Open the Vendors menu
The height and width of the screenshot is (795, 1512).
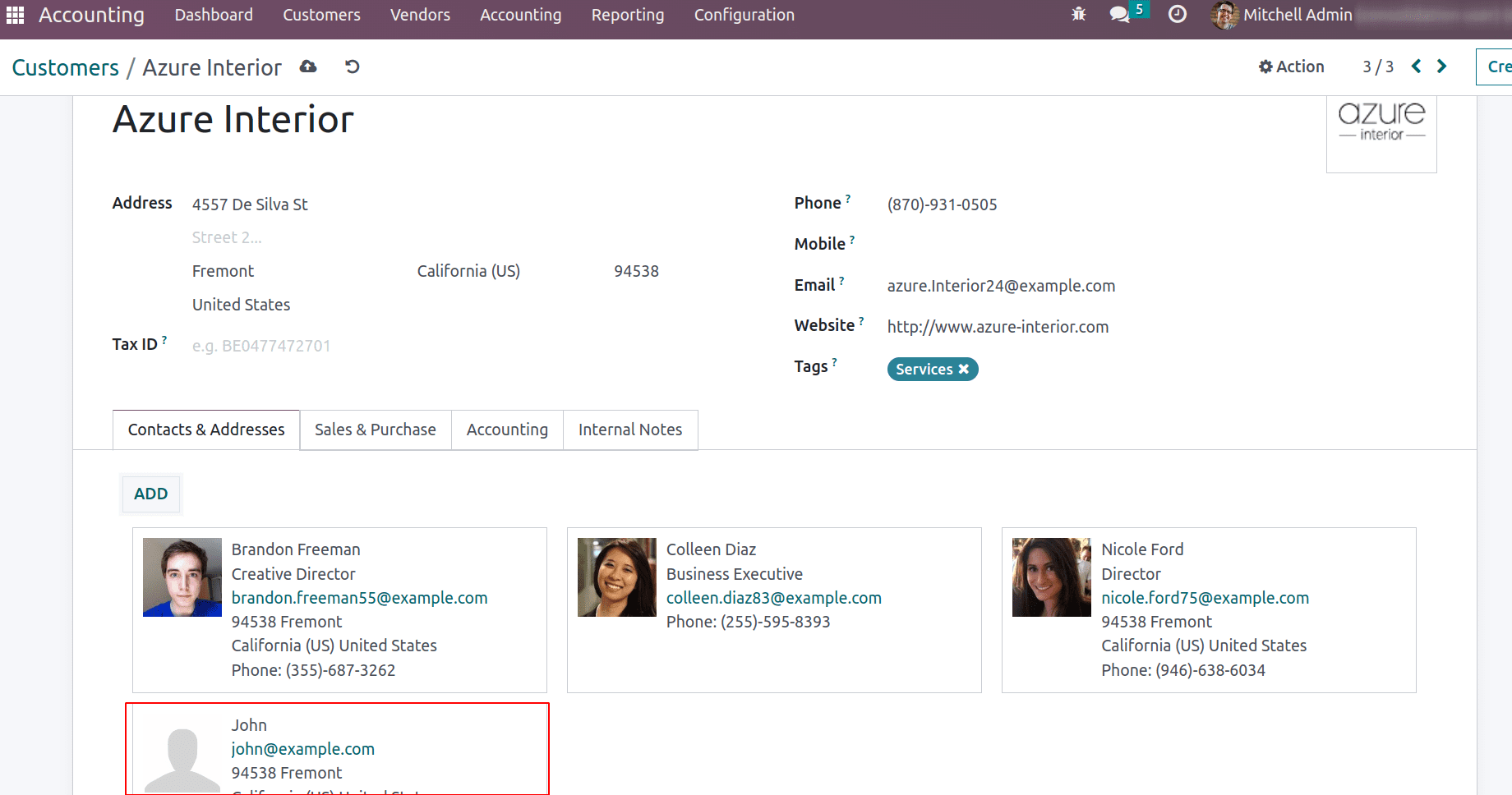click(x=420, y=15)
